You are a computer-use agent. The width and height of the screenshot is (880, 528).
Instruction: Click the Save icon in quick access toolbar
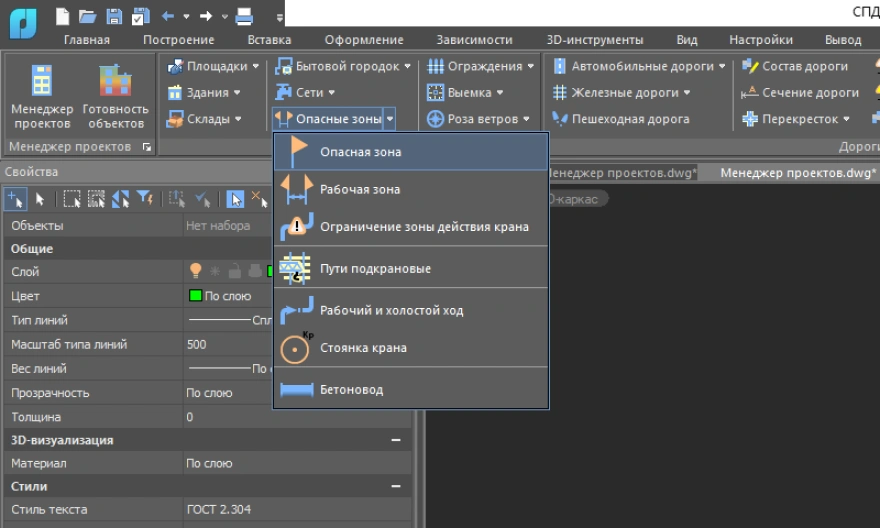coord(114,15)
